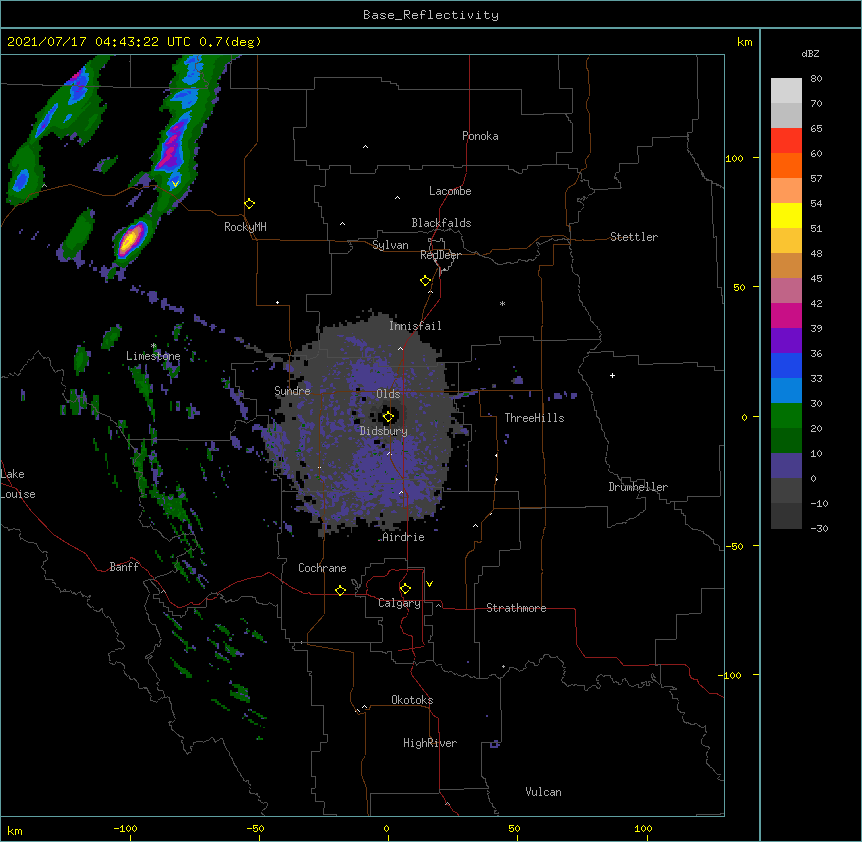The image size is (862, 842).
Task: Pick the light gray 70-80 dBZ swatch
Action: tap(786, 90)
